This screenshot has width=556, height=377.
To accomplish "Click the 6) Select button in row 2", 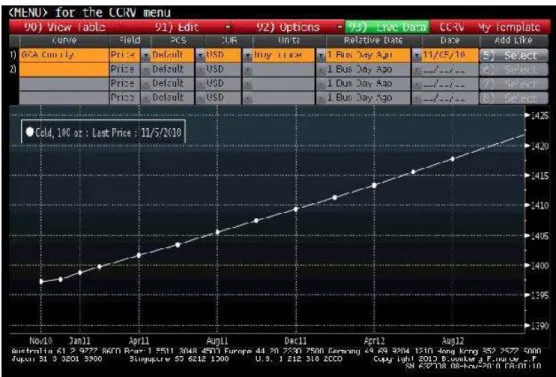I will tap(514, 70).
